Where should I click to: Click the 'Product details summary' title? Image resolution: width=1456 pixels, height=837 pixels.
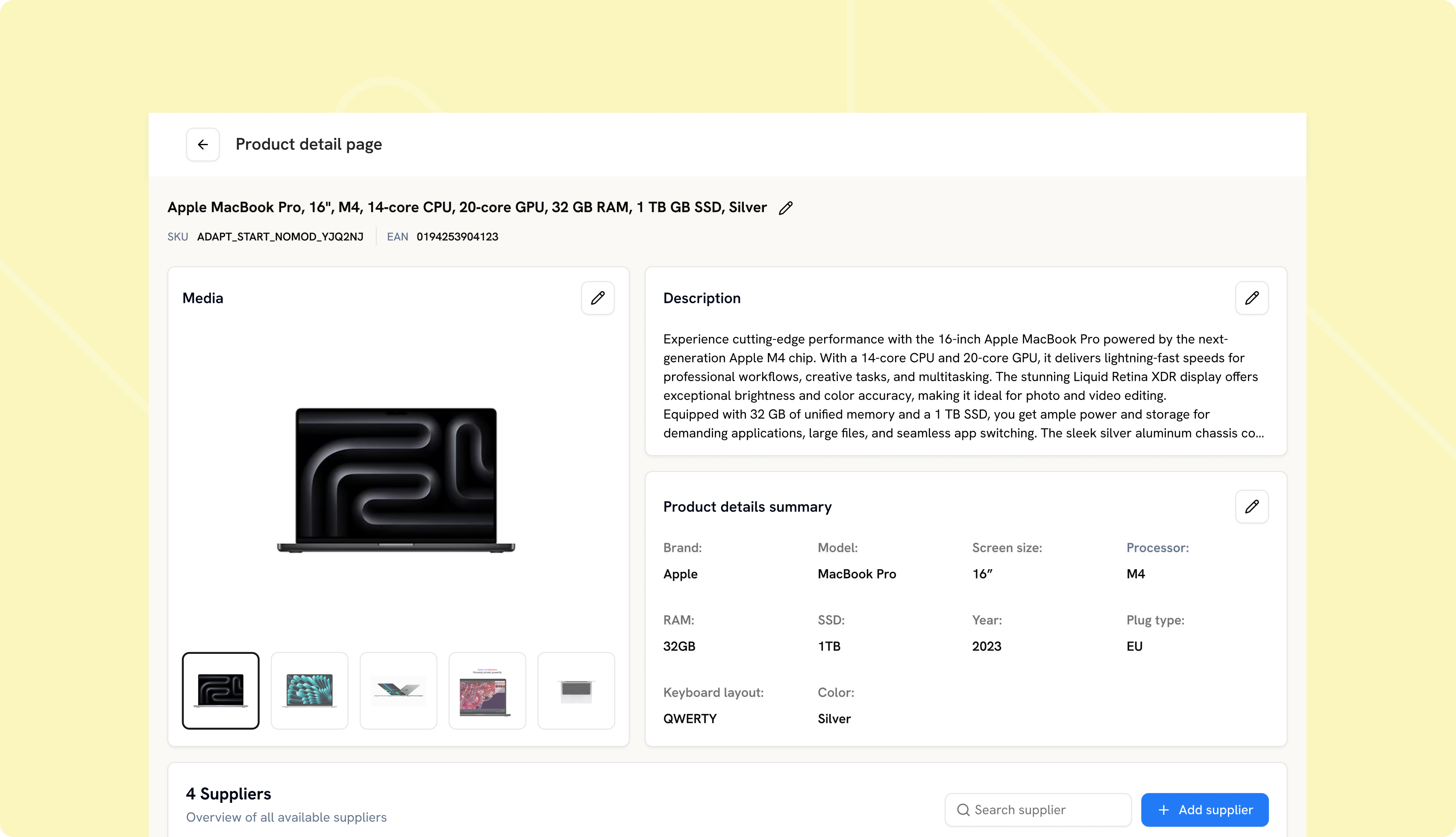click(747, 506)
